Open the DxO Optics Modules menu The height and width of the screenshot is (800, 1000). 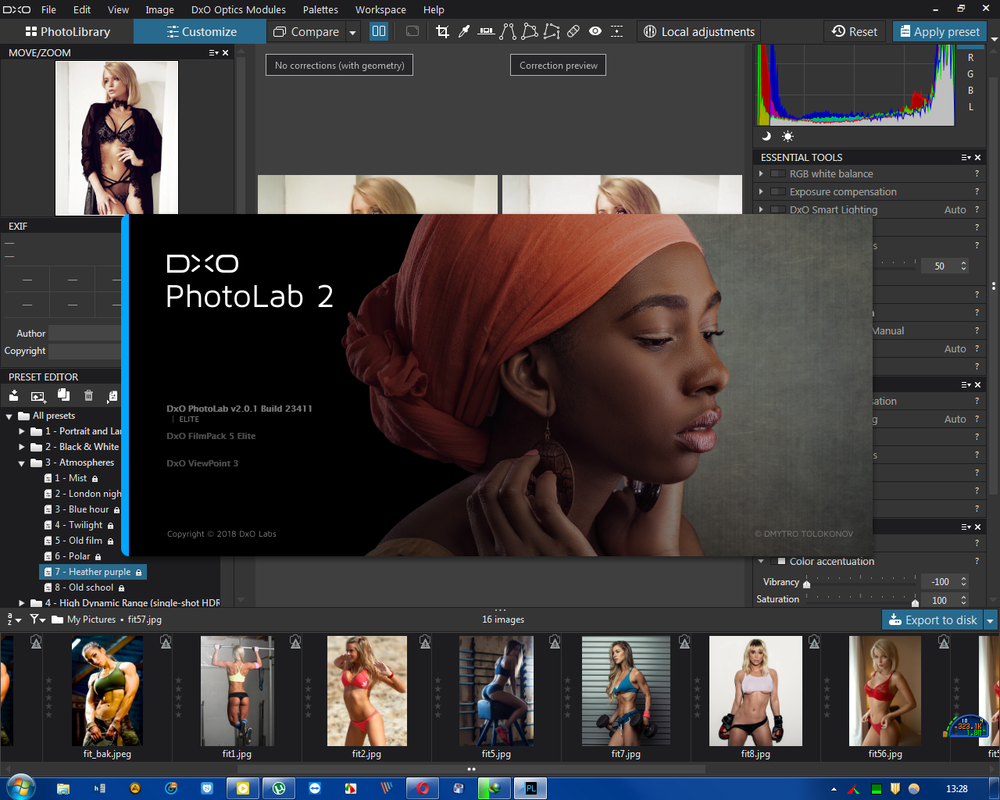click(239, 10)
